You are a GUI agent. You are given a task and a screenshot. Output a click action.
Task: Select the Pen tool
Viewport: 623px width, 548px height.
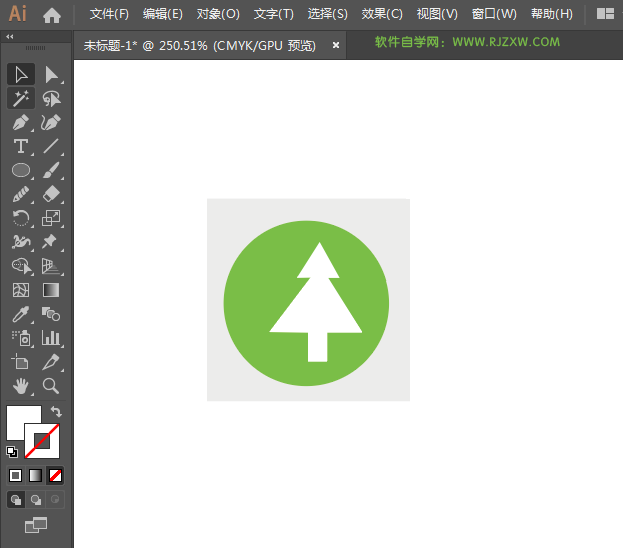coord(21,122)
